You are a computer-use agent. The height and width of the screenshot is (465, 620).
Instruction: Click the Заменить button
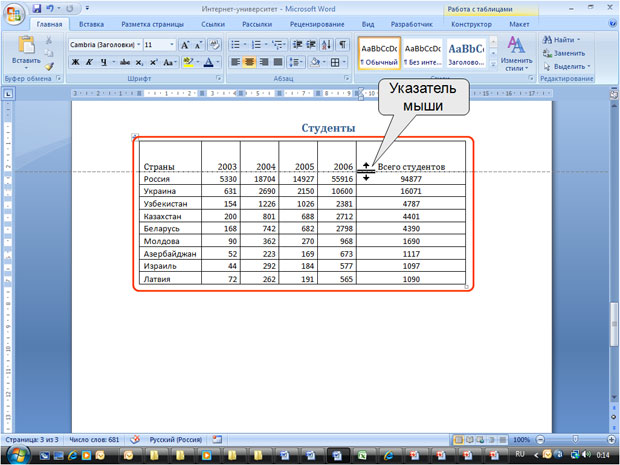tap(565, 53)
